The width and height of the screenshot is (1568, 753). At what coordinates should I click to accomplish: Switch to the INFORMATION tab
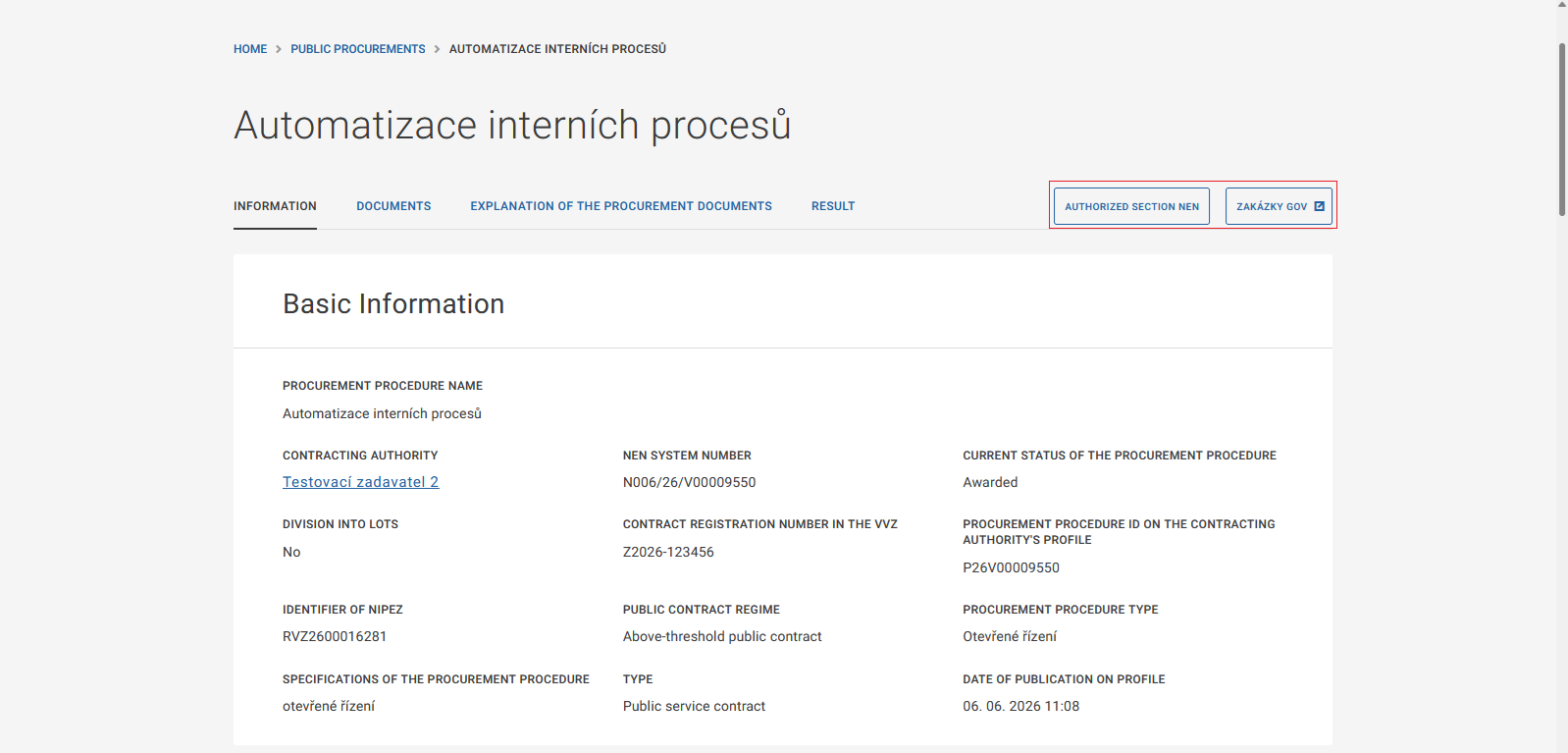(275, 206)
